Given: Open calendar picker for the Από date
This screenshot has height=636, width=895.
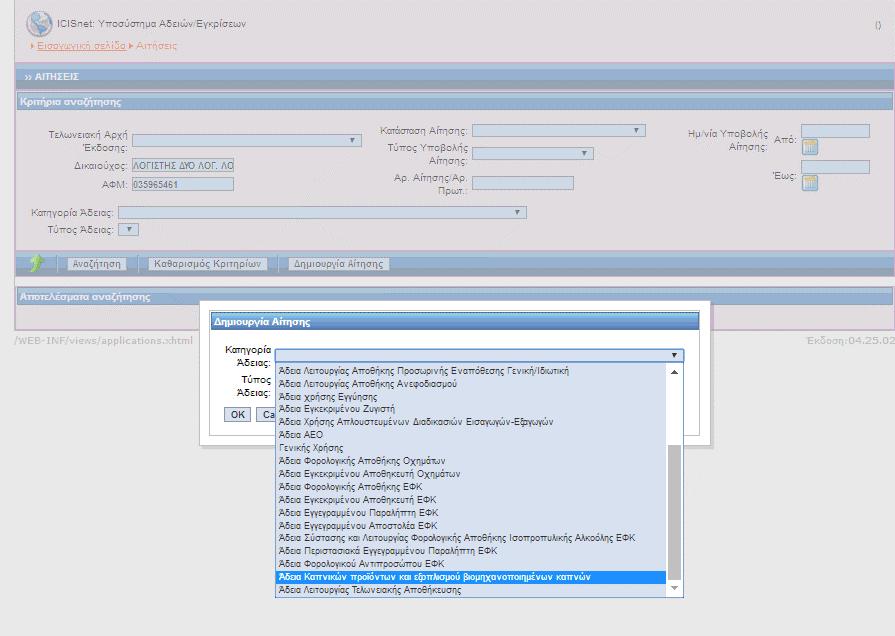Looking at the screenshot, I should coord(809,147).
